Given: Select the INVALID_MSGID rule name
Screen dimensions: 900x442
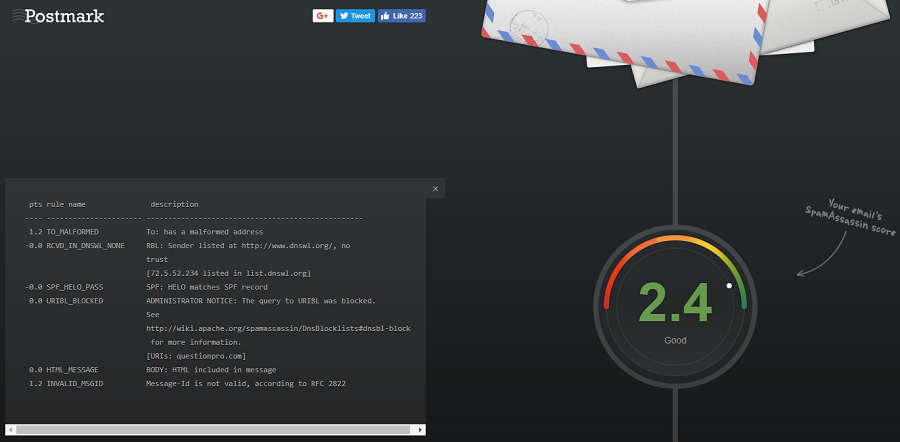Looking at the screenshot, I should 75,383.
